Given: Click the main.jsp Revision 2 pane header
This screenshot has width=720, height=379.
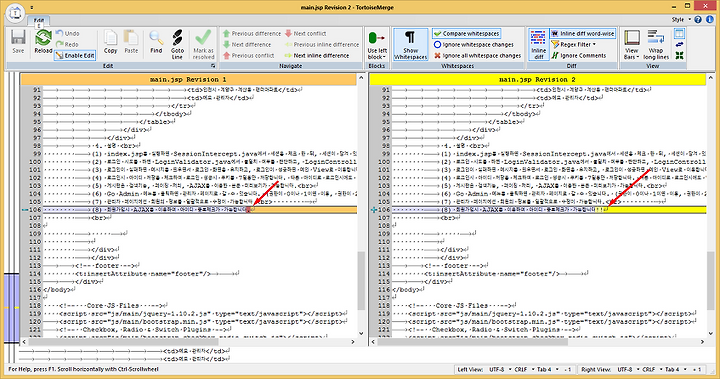Looking at the screenshot, I should [x=537, y=79].
